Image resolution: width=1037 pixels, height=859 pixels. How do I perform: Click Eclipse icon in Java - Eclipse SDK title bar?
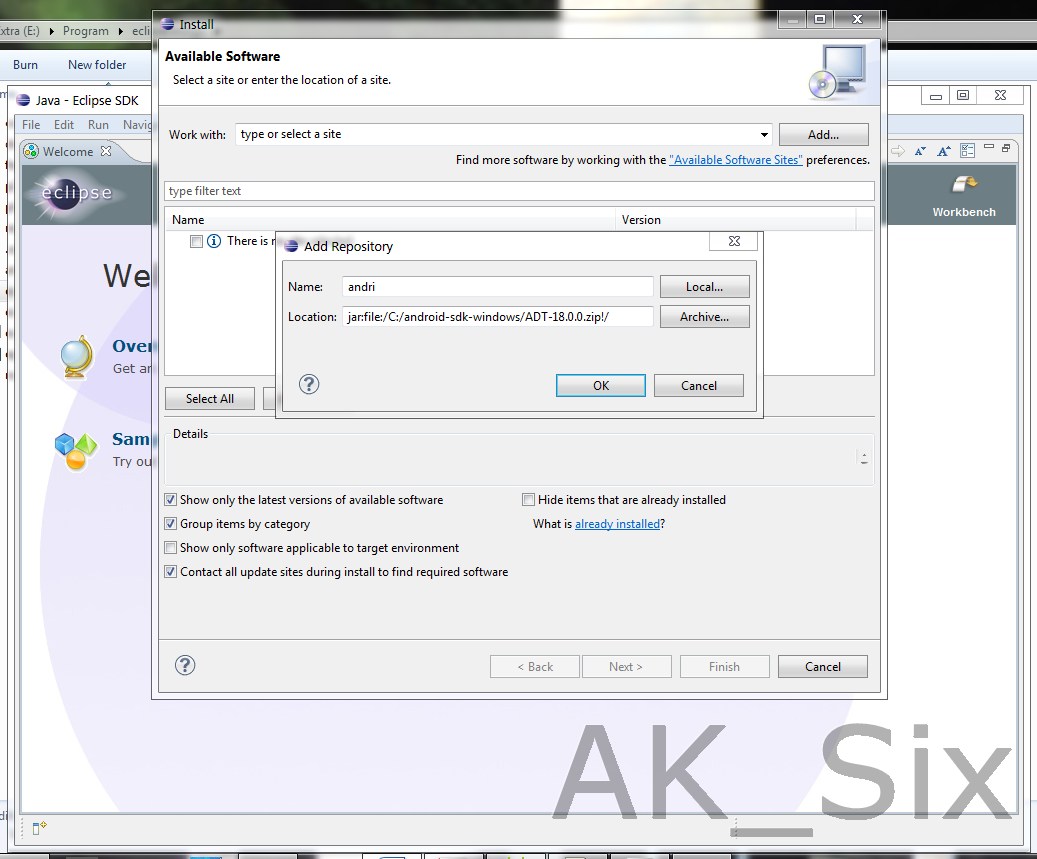(x=23, y=100)
